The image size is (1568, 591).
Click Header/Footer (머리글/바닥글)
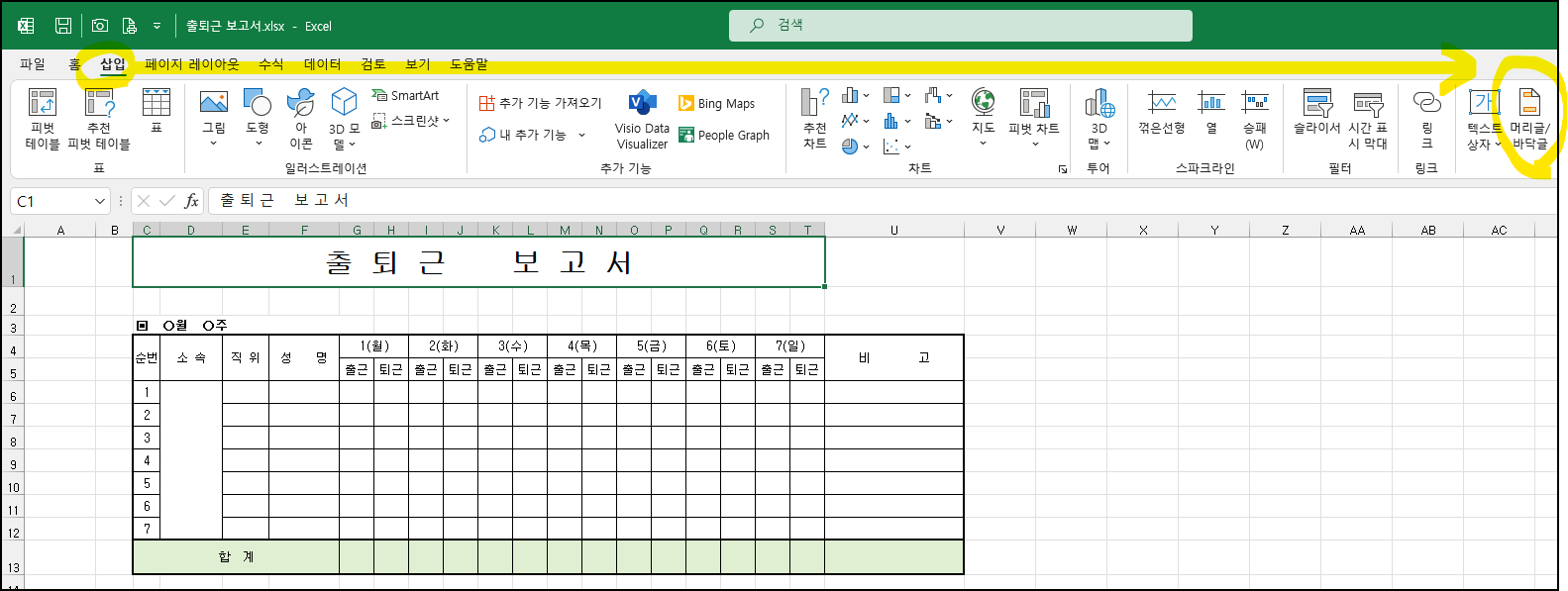(1529, 119)
